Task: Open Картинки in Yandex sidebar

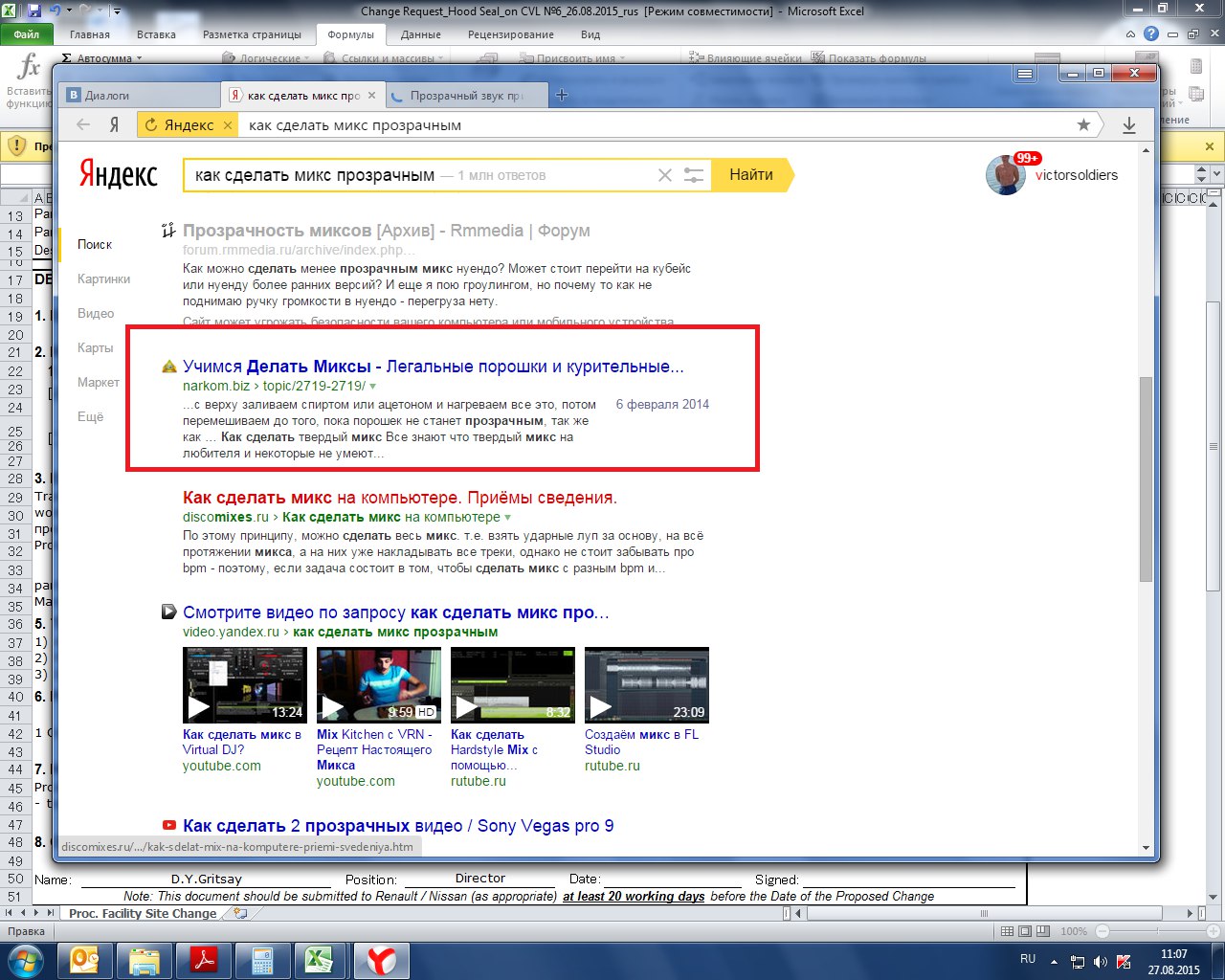Action: [104, 278]
